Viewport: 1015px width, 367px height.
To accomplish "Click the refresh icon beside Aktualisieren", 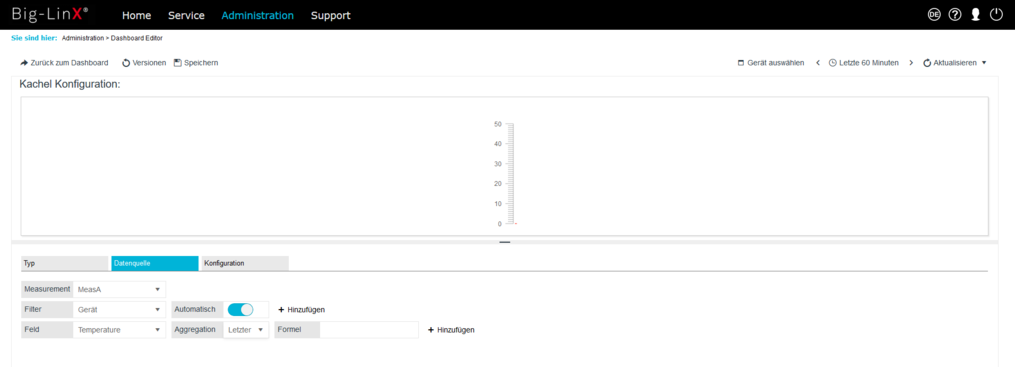I will pyautogui.click(x=927, y=63).
